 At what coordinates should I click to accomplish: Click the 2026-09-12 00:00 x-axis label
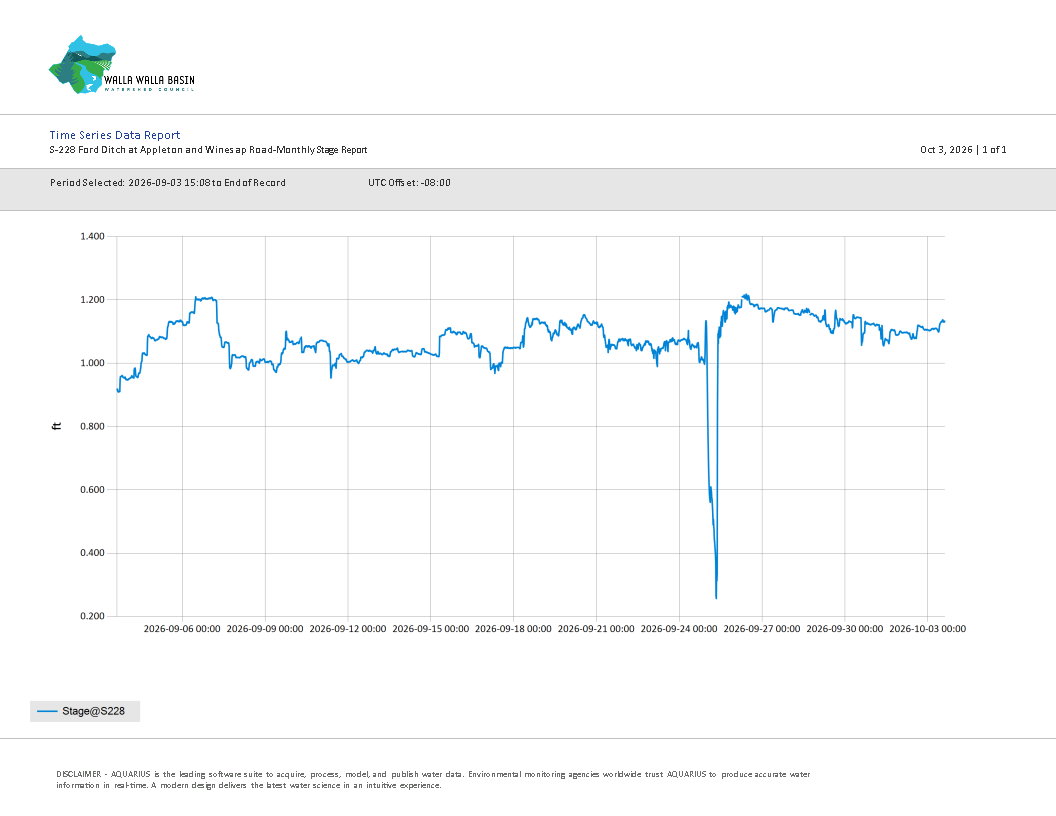click(x=348, y=629)
